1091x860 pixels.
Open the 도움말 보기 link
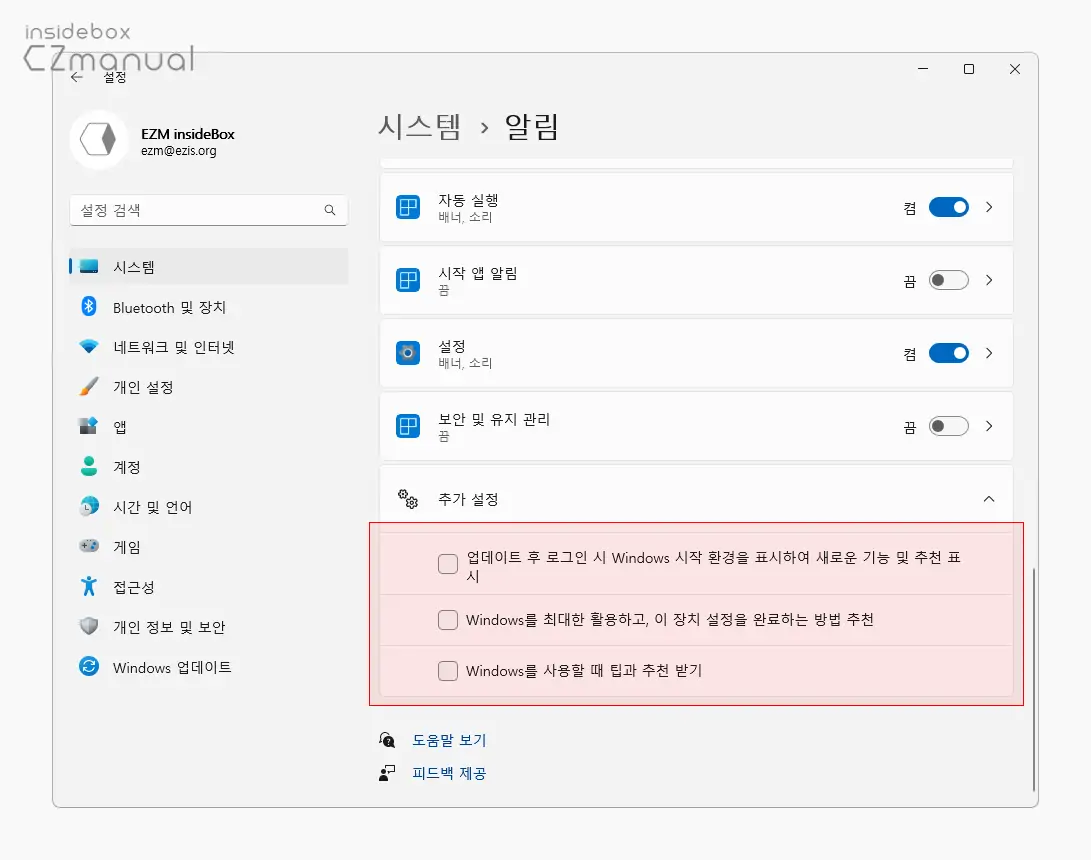[448, 739]
